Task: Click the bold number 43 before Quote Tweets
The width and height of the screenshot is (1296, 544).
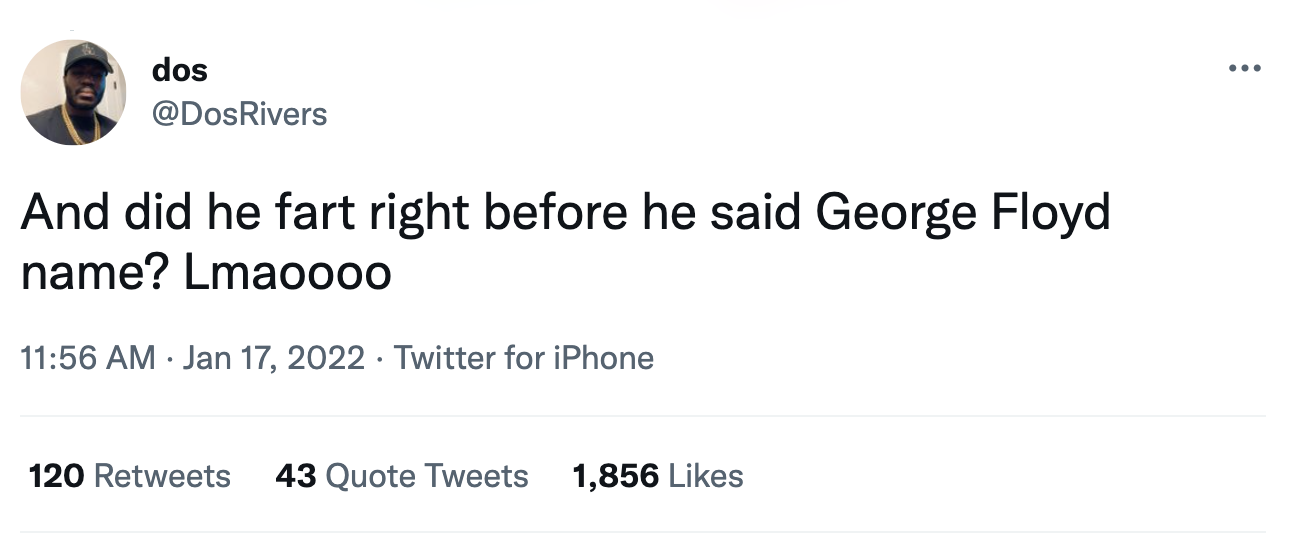Action: (x=296, y=476)
